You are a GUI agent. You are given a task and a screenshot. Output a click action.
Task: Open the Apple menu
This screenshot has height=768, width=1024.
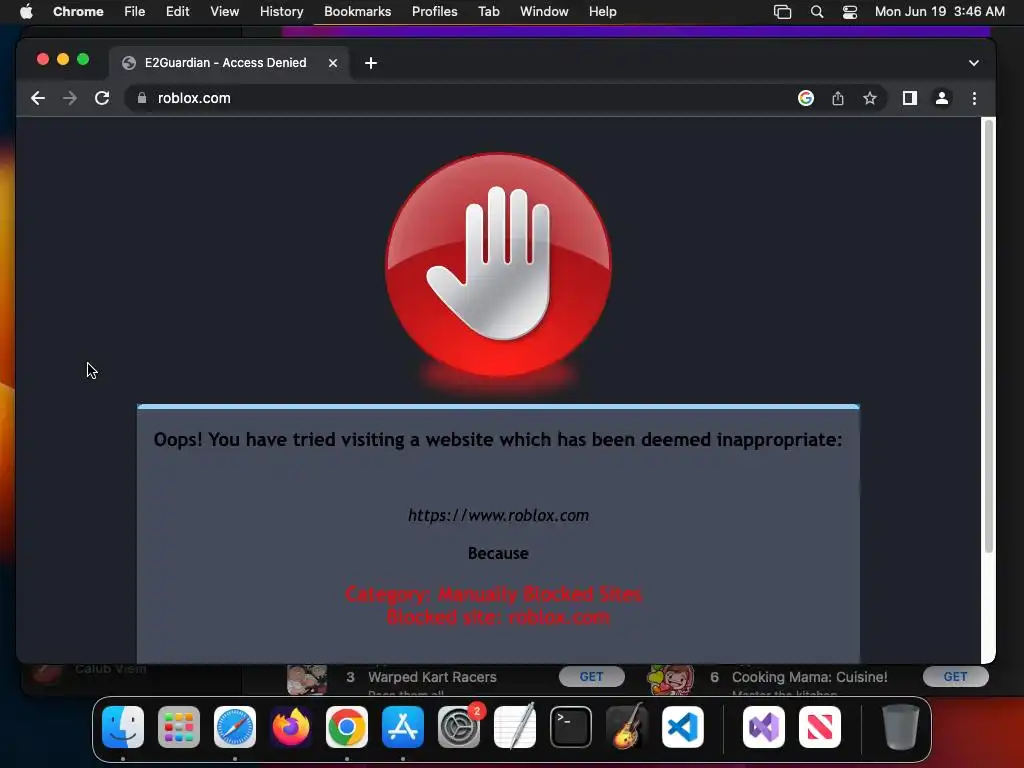pyautogui.click(x=26, y=11)
